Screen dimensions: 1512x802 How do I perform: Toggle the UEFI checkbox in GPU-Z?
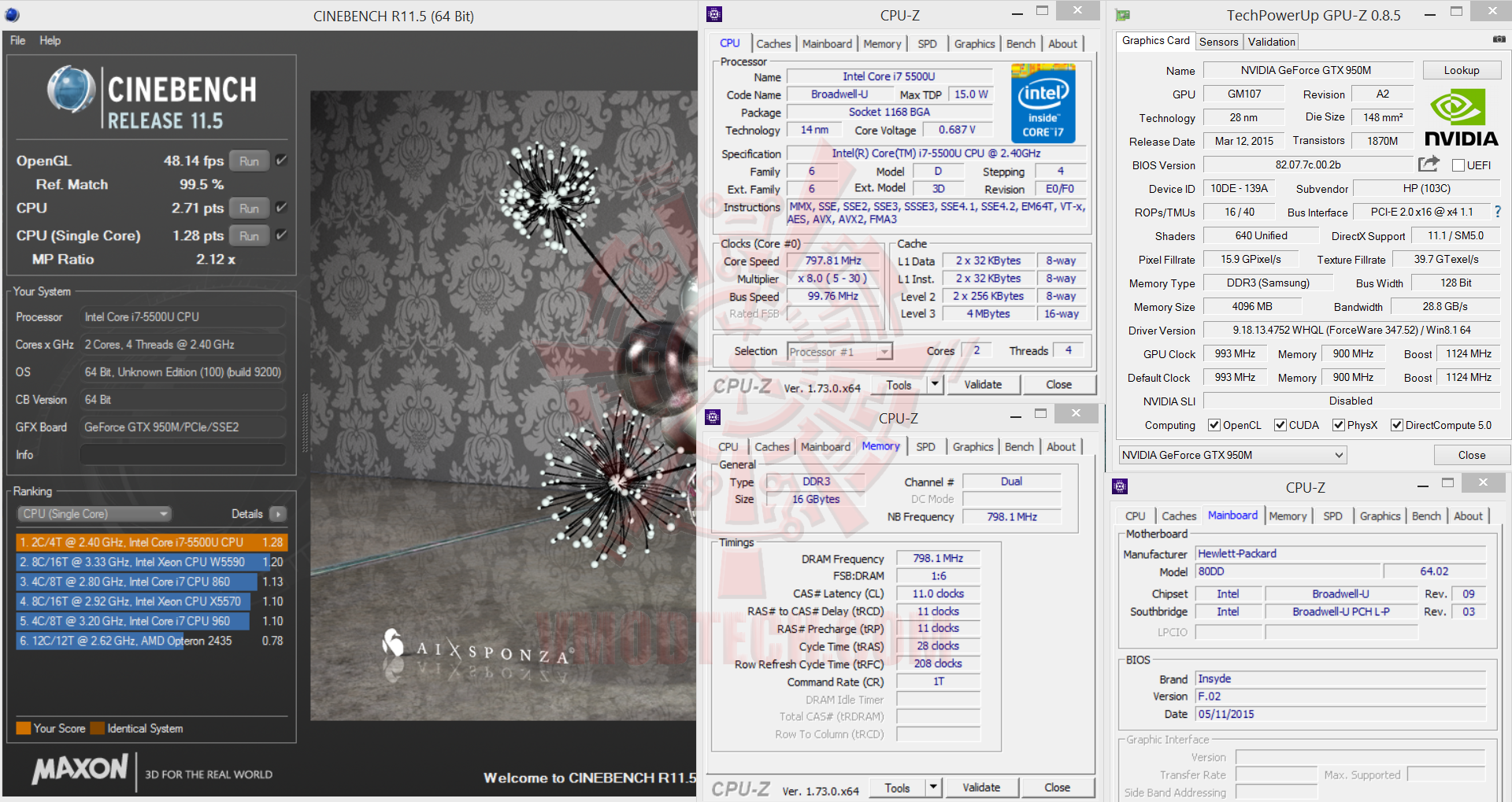[x=1458, y=165]
